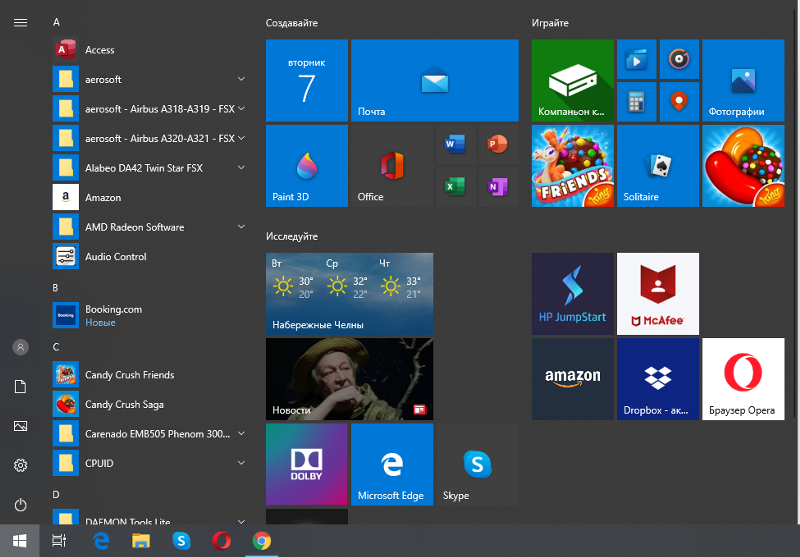This screenshot has height=557, width=800.
Task: Select Audio Control in the app list
Action: (x=115, y=257)
